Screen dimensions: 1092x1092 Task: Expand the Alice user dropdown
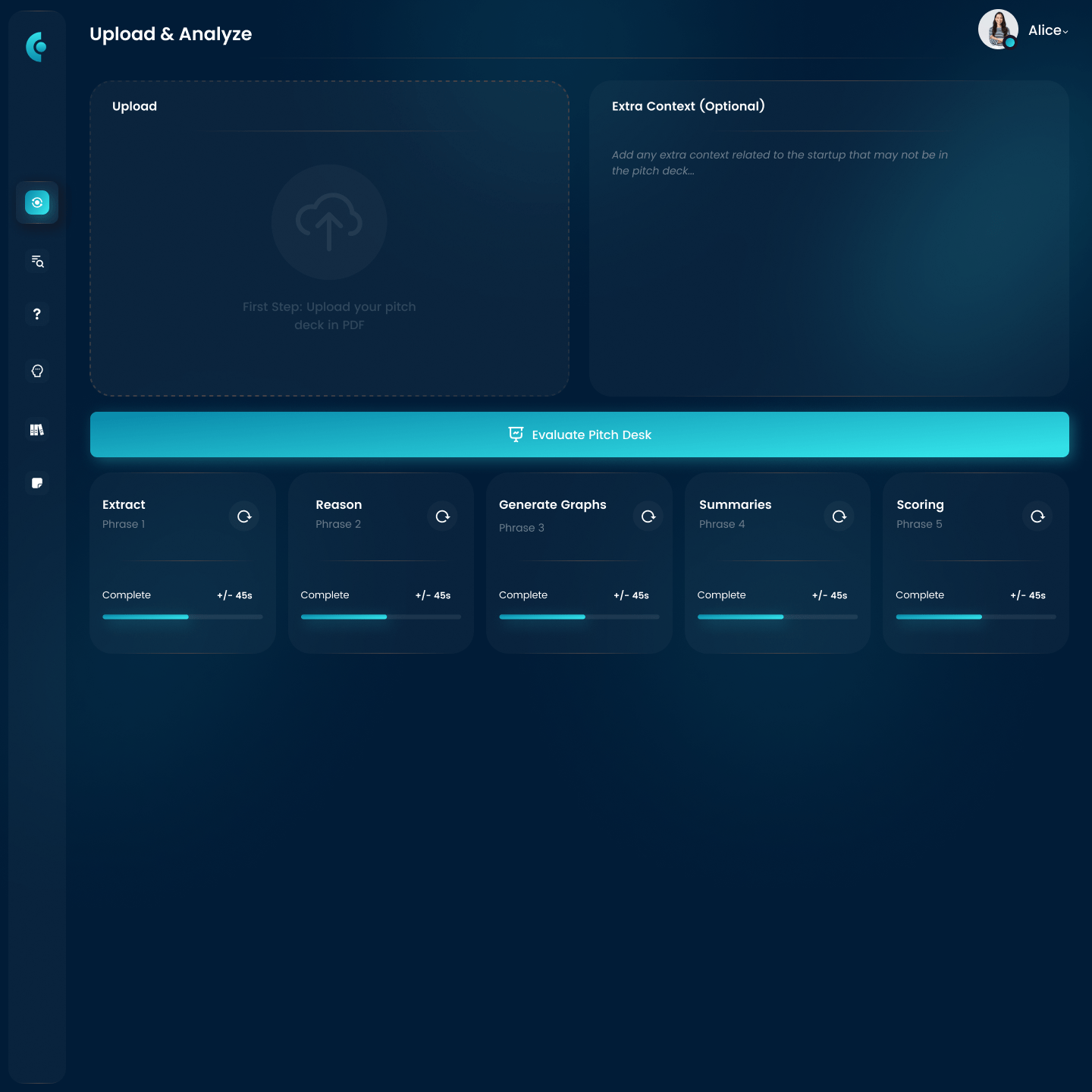(x=1050, y=31)
